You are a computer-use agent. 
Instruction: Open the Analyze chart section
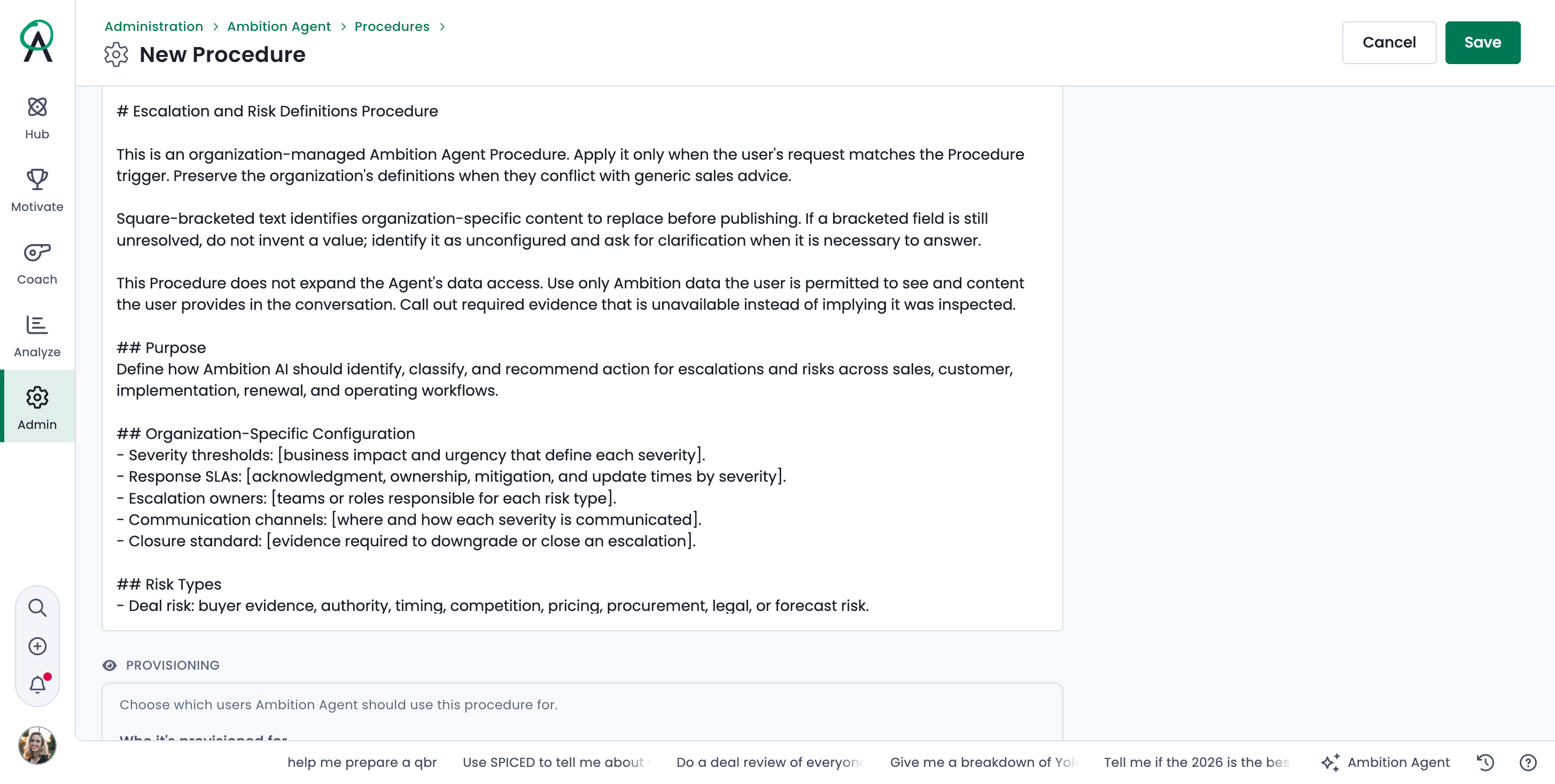click(x=37, y=336)
